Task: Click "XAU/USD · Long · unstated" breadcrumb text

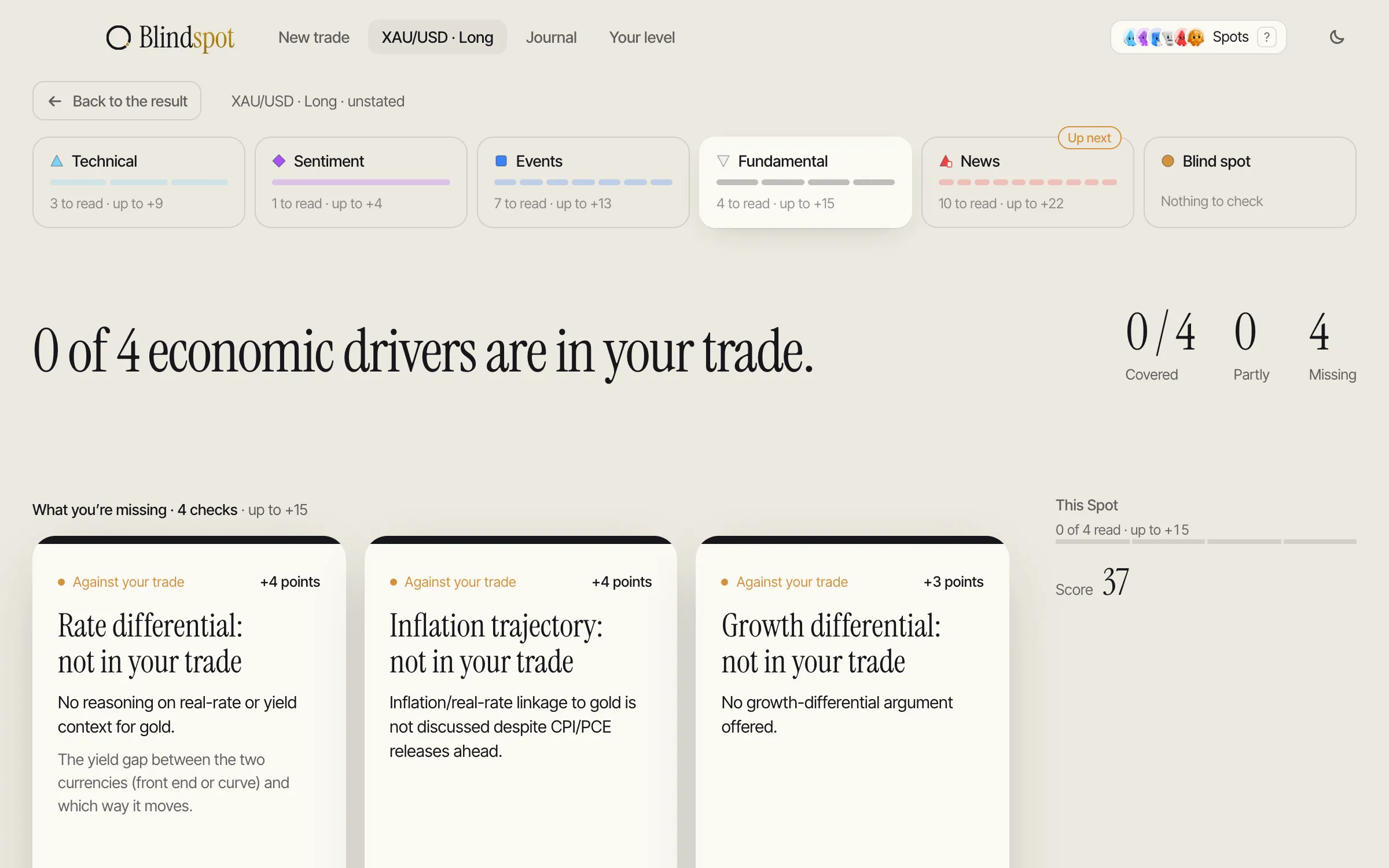Action: (318, 101)
